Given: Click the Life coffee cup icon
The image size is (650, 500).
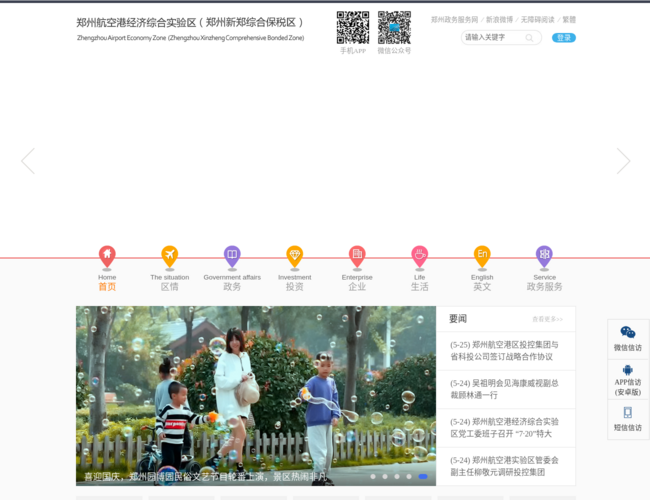Looking at the screenshot, I should click(x=420, y=257).
